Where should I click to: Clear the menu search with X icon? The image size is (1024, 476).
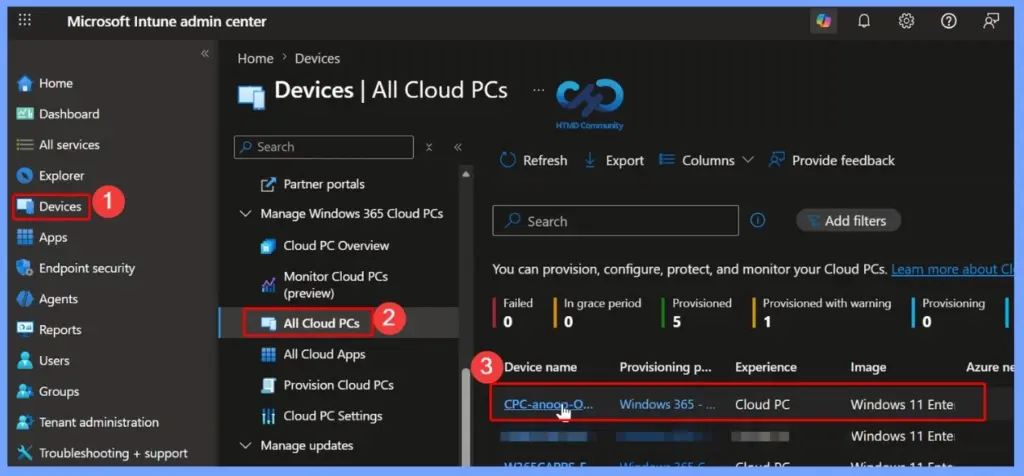pos(429,147)
